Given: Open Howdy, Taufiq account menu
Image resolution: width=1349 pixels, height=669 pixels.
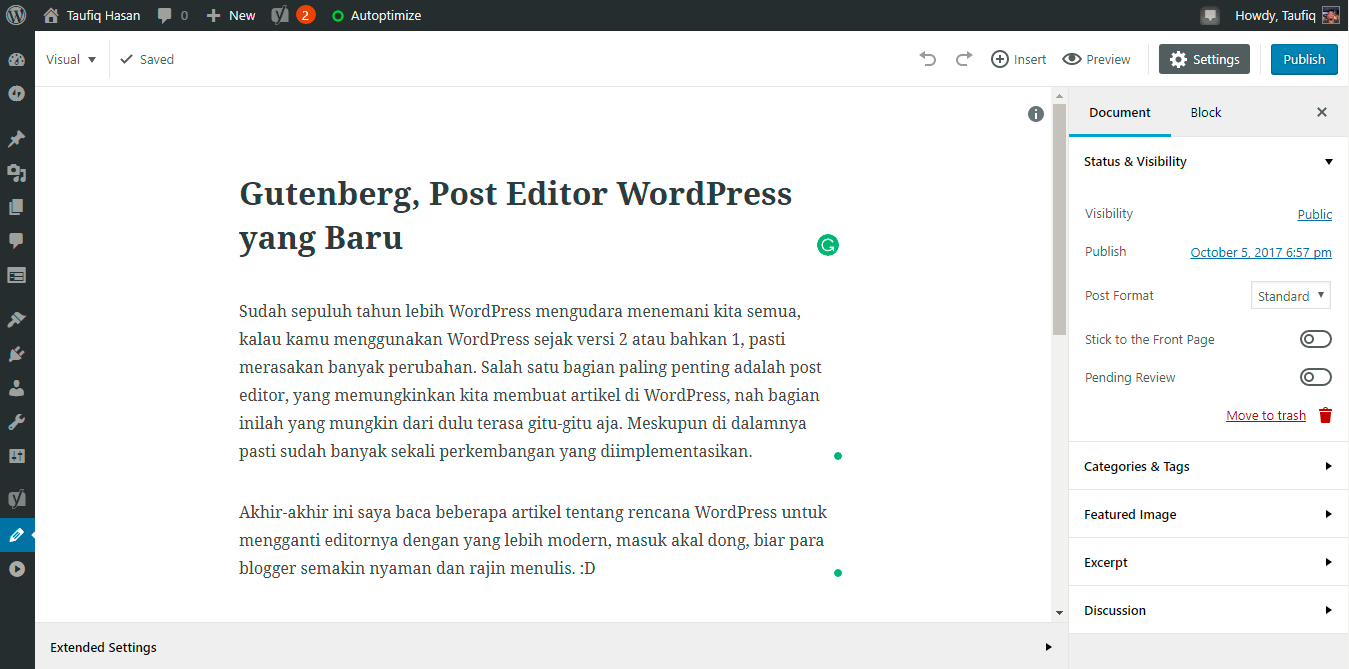Looking at the screenshot, I should tap(1288, 15).
